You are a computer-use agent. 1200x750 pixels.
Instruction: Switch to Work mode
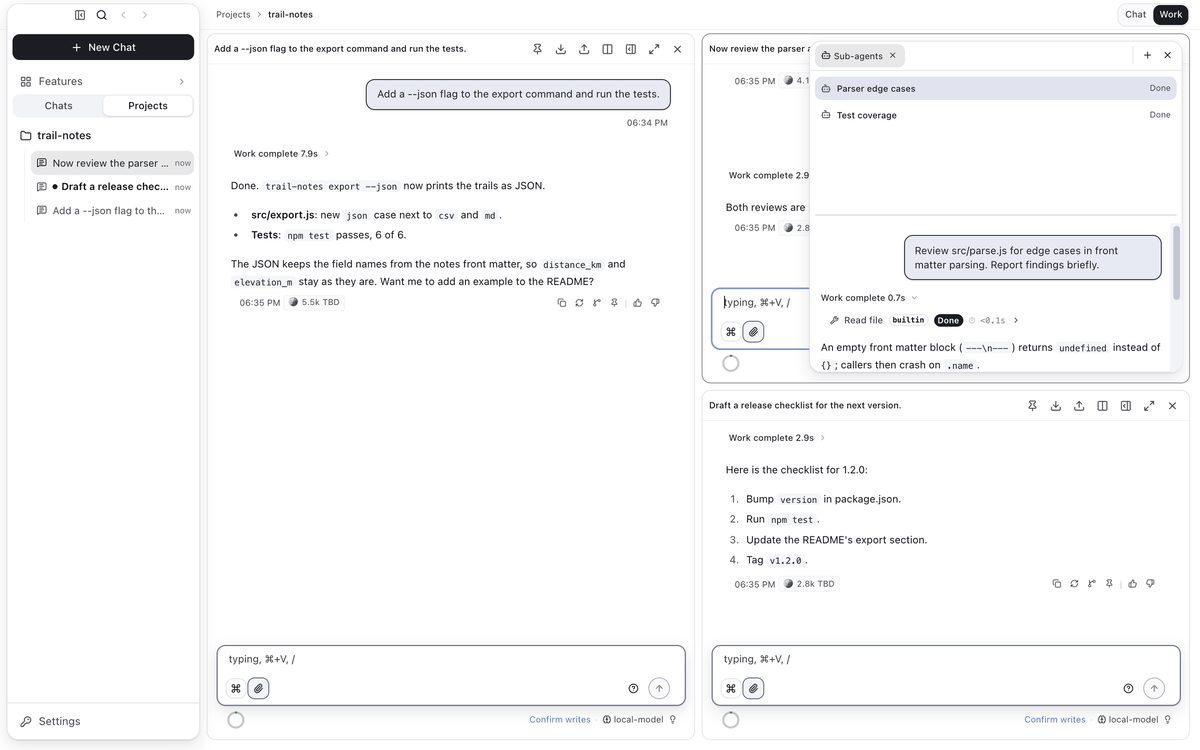[x=1171, y=15]
